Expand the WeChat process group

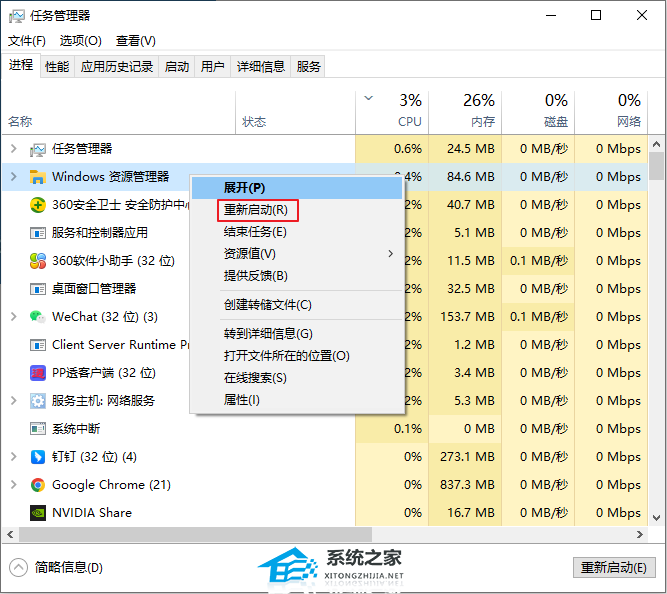tap(14, 317)
